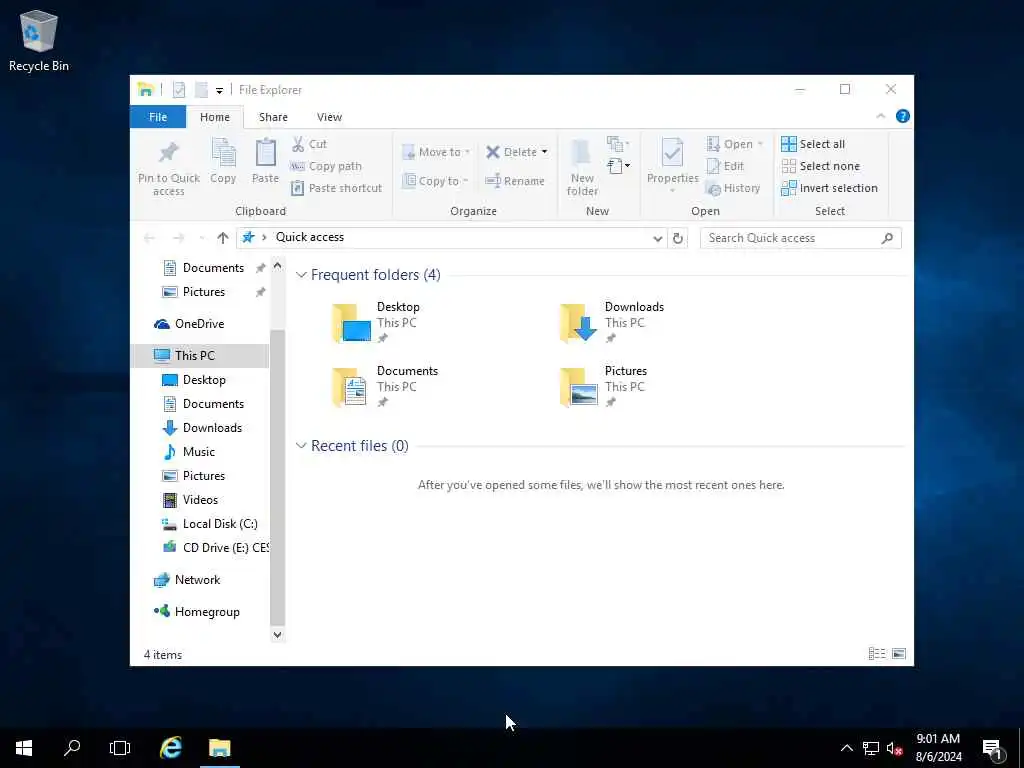Screen dimensions: 1024x768
Task: Click the Pin to Quick access icon
Action: 168,153
